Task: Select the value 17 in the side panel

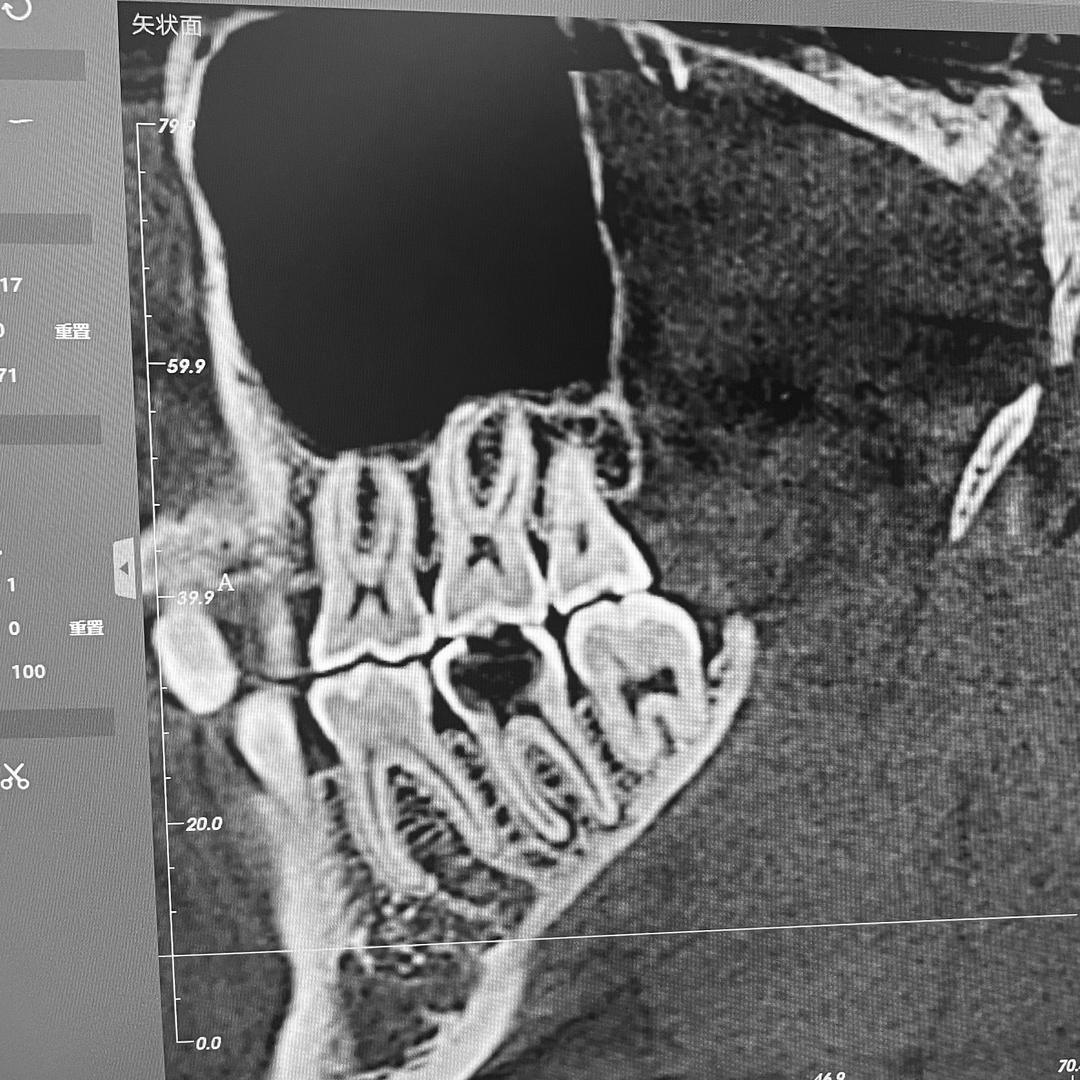Action: coord(11,285)
